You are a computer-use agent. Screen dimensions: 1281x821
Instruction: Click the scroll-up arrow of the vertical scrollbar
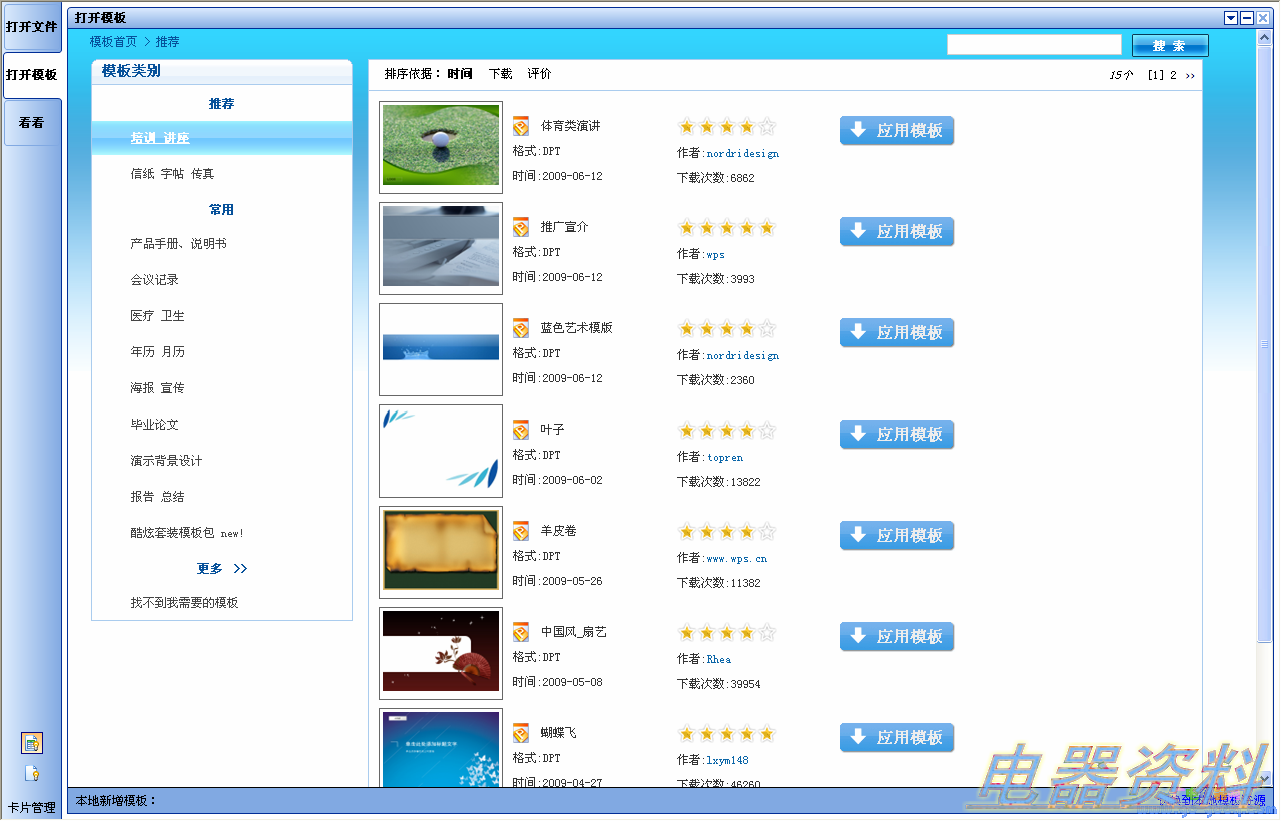(1265, 38)
